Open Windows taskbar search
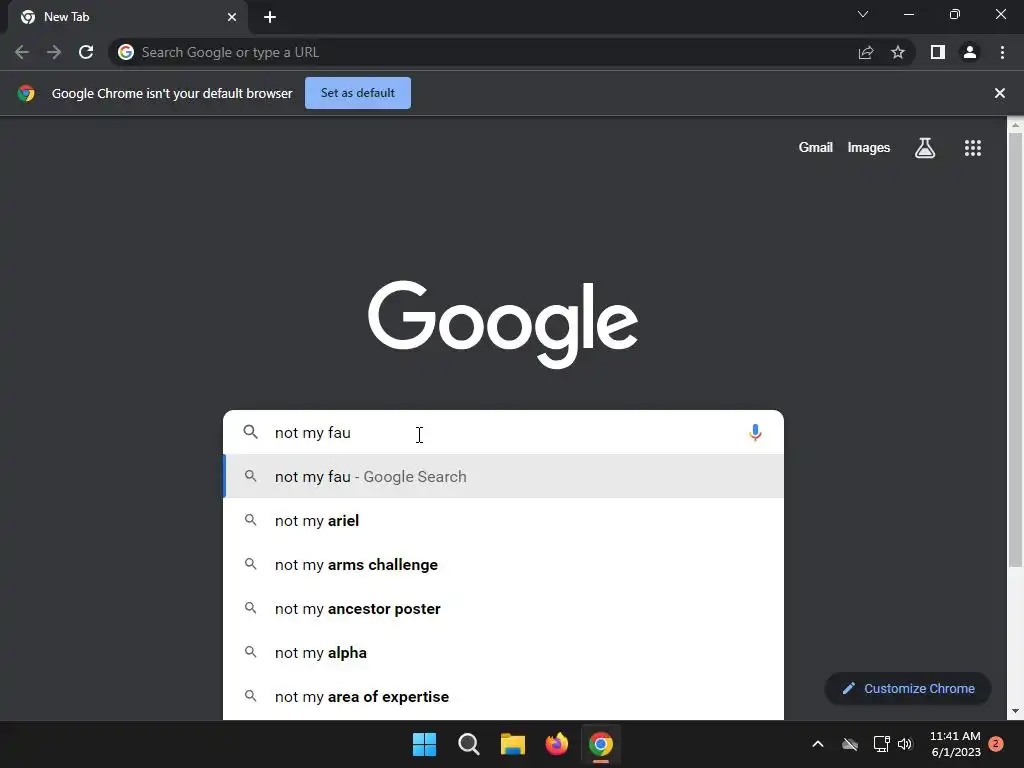Image resolution: width=1024 pixels, height=768 pixels. [469, 744]
